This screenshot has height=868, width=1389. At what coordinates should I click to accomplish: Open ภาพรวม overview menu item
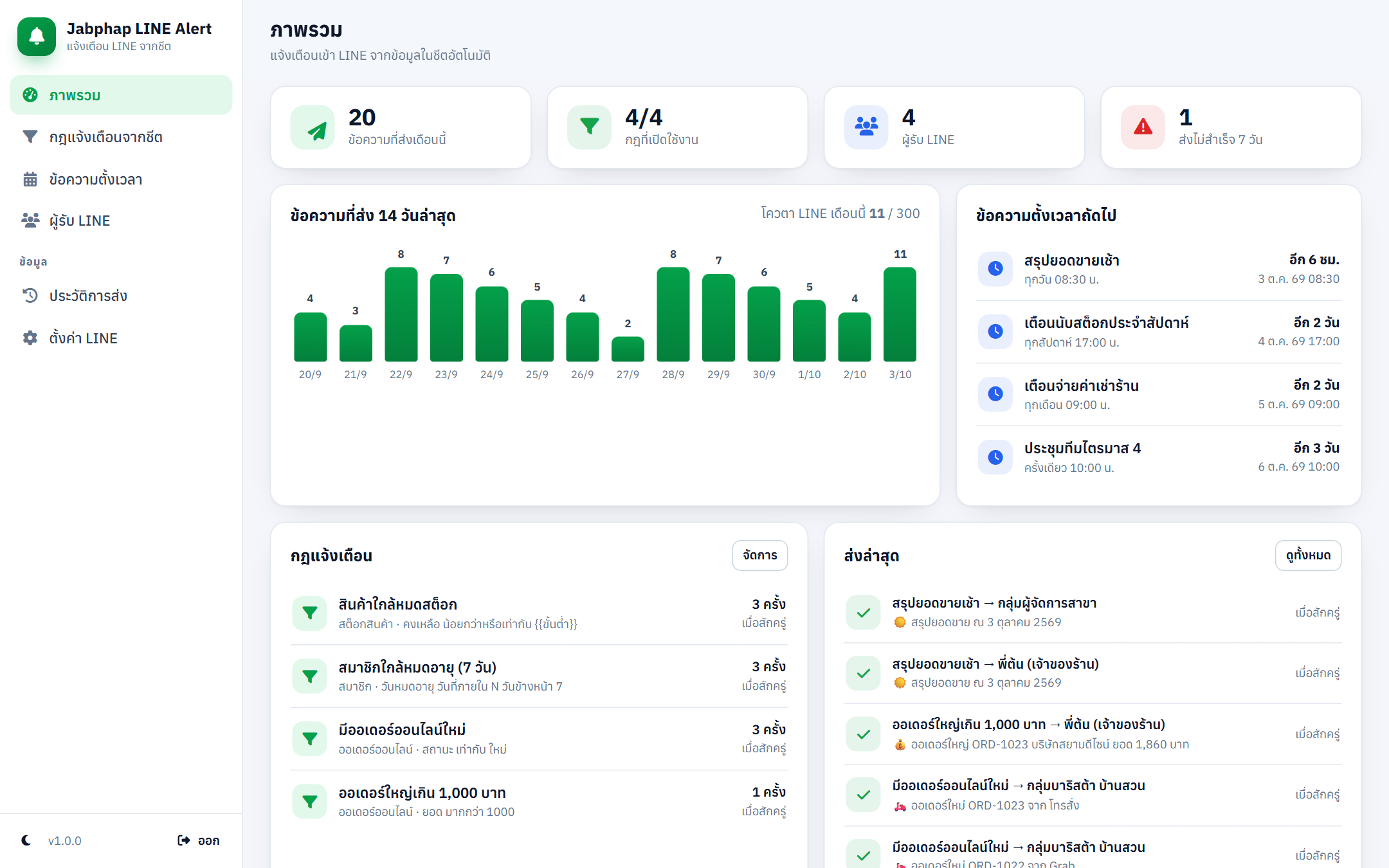pyautogui.click(x=121, y=95)
